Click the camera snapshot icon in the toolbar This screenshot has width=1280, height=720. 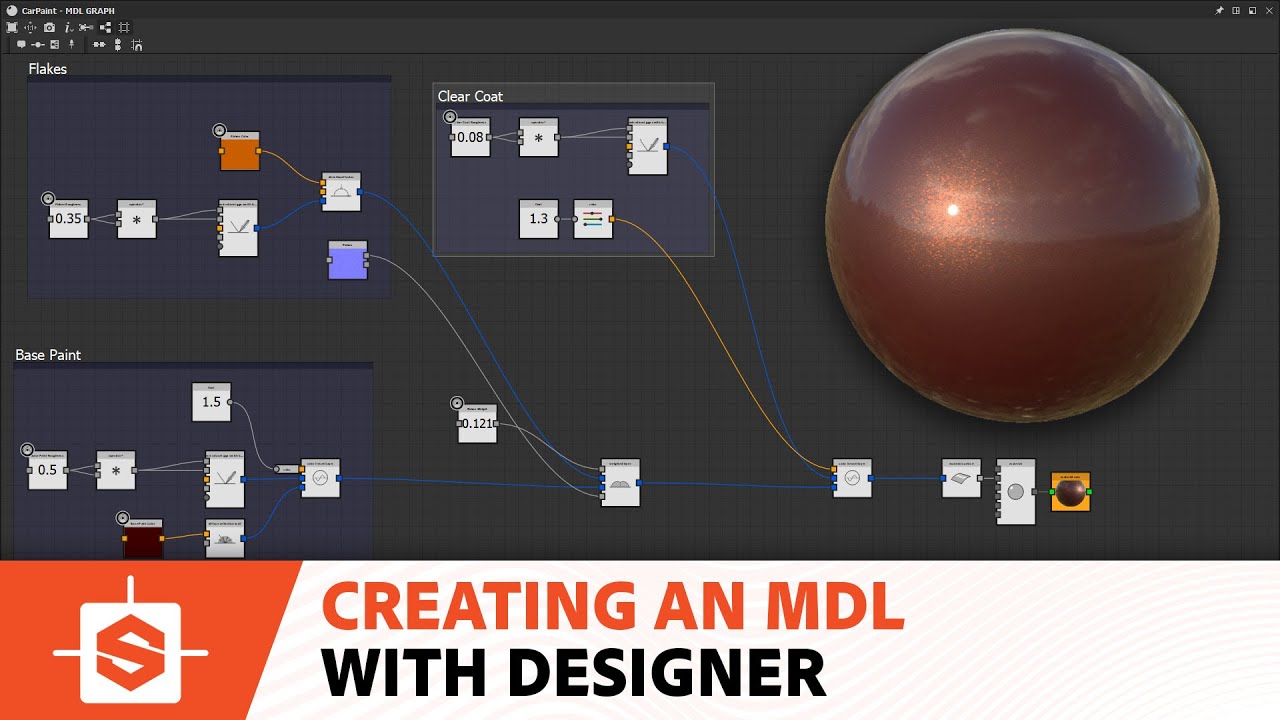[49, 27]
